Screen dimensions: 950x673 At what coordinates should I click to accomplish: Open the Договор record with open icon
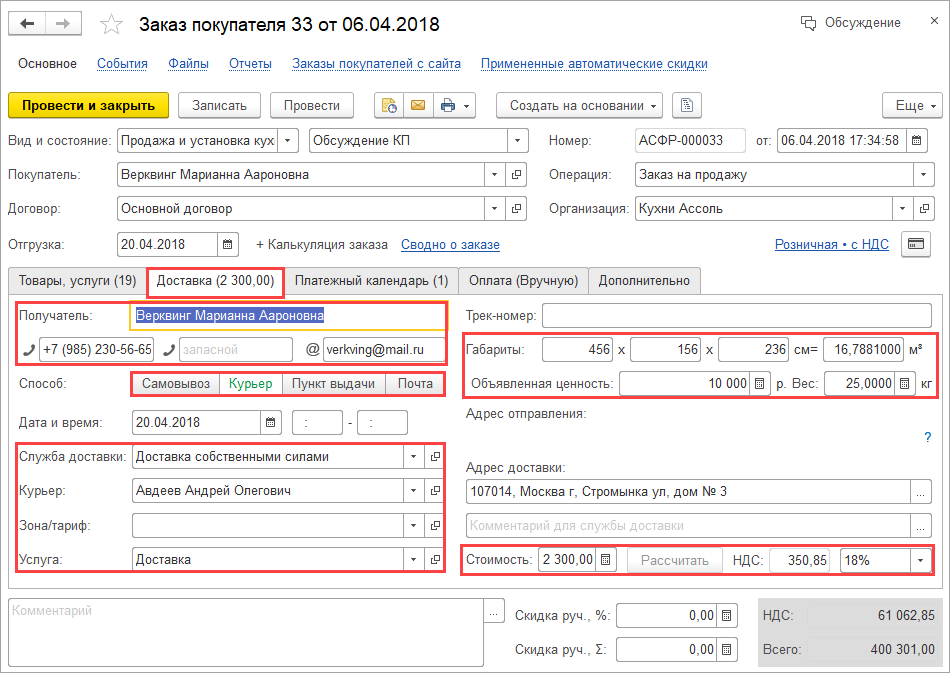pos(516,208)
